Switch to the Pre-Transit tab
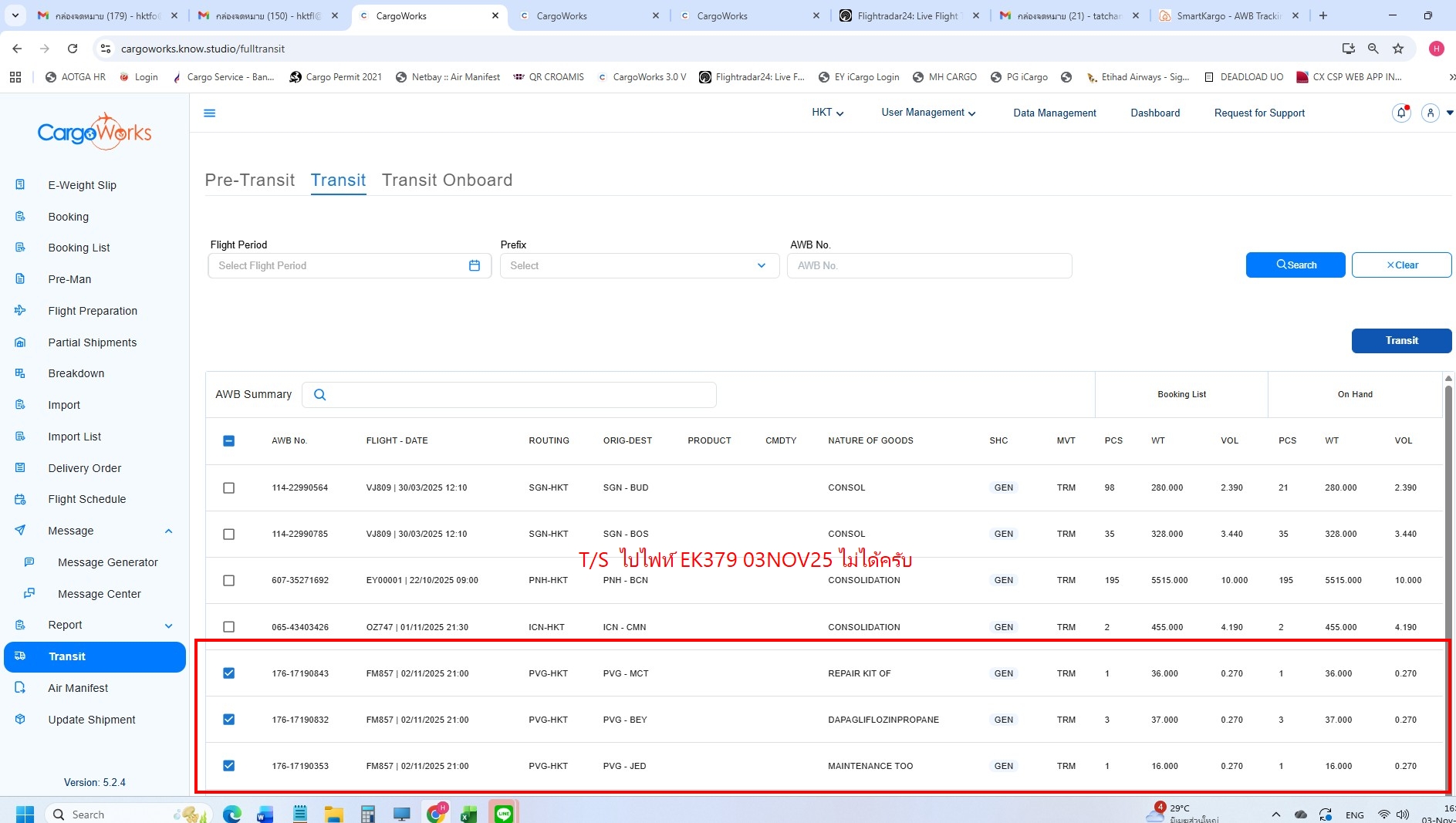1456x823 pixels. [249, 180]
